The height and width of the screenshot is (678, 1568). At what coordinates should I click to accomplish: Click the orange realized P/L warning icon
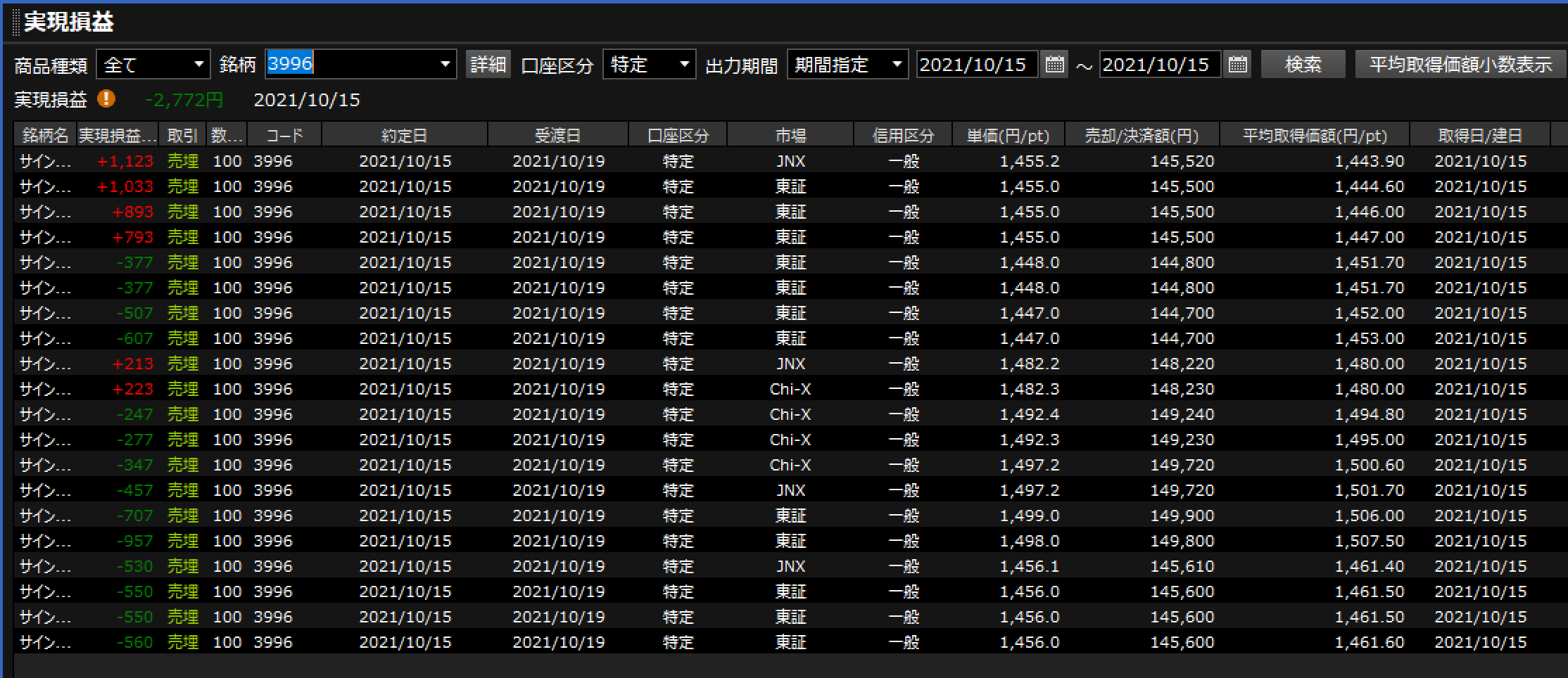pyautogui.click(x=106, y=99)
